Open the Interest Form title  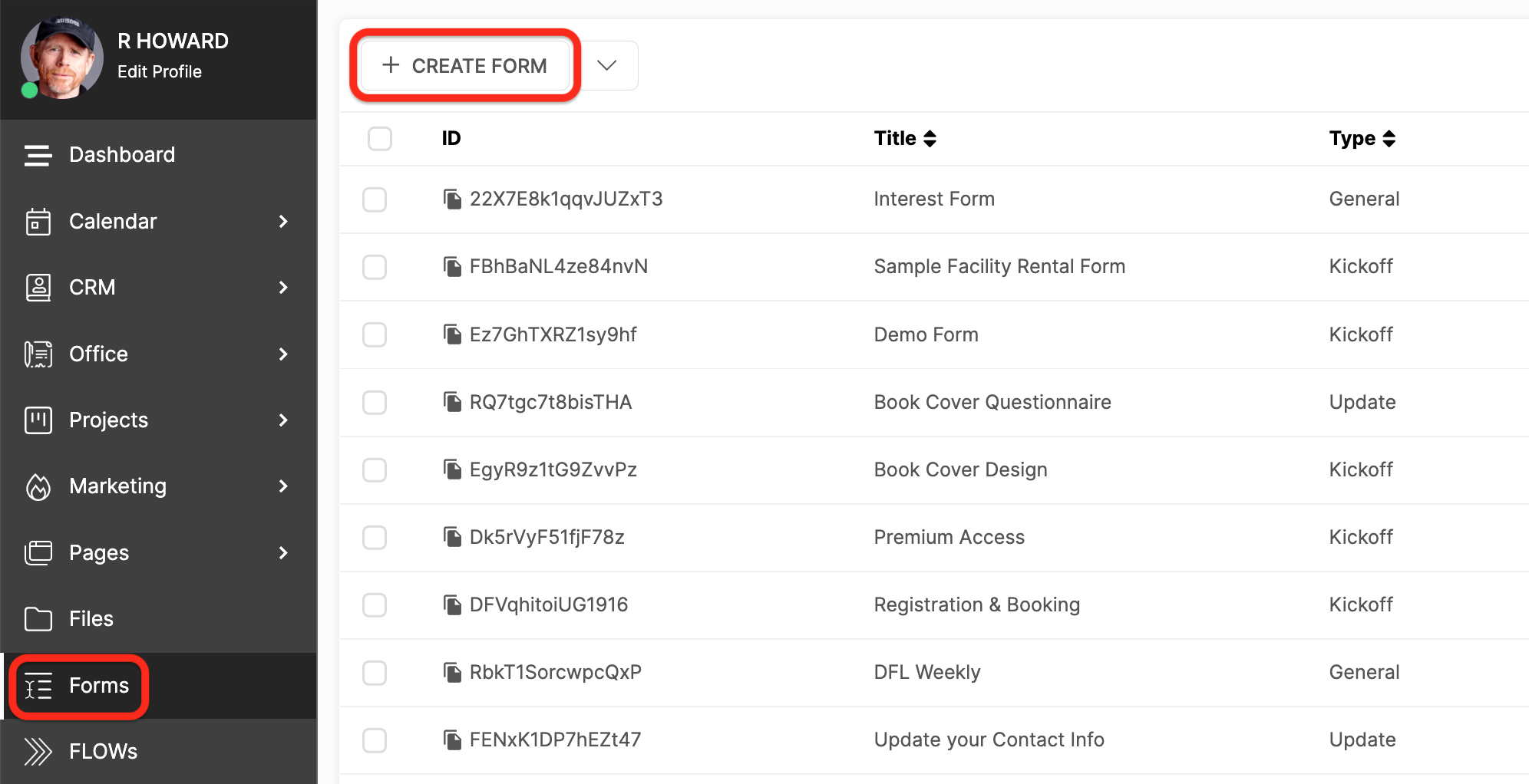(934, 199)
